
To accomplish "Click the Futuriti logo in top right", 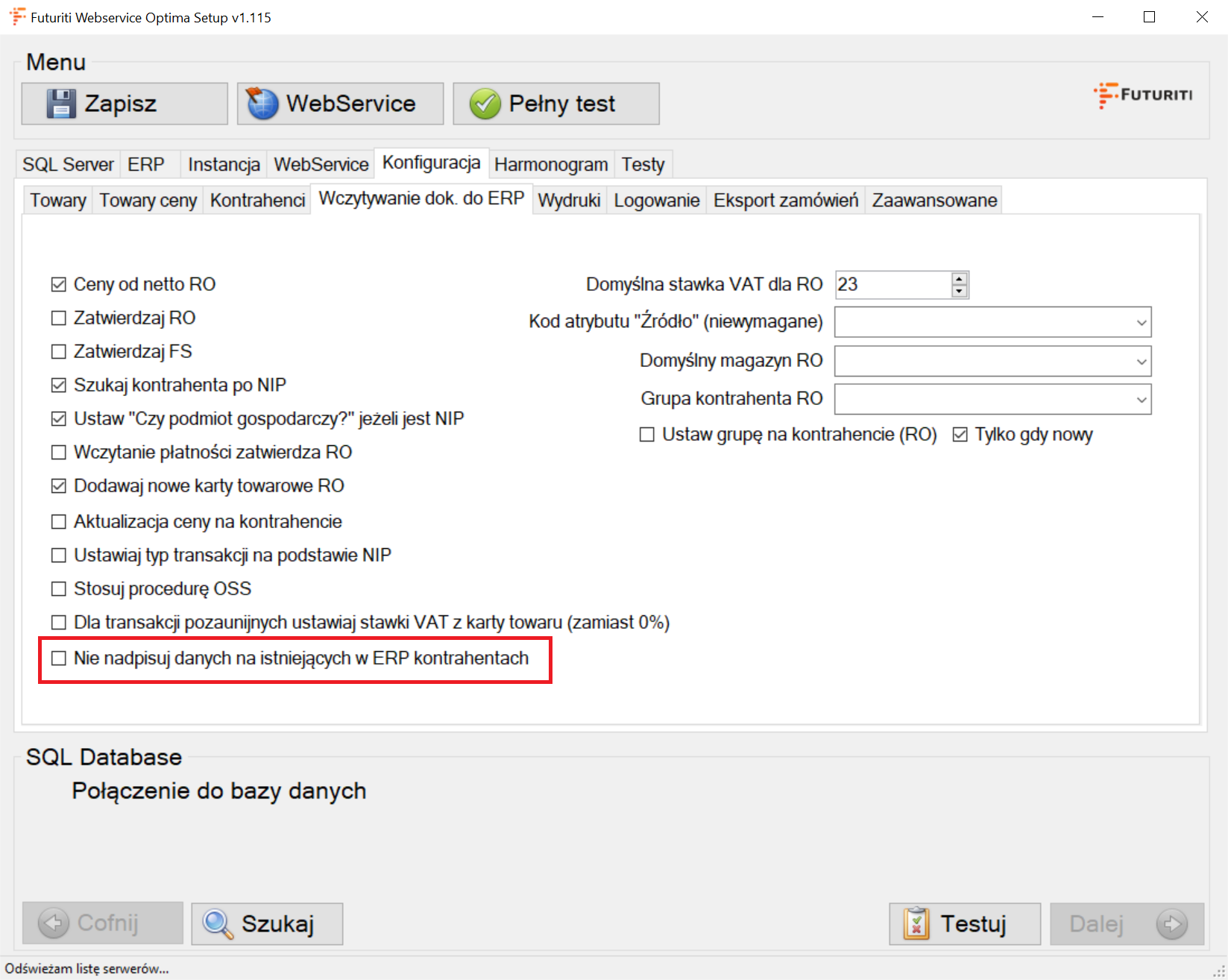I will (x=1143, y=95).
